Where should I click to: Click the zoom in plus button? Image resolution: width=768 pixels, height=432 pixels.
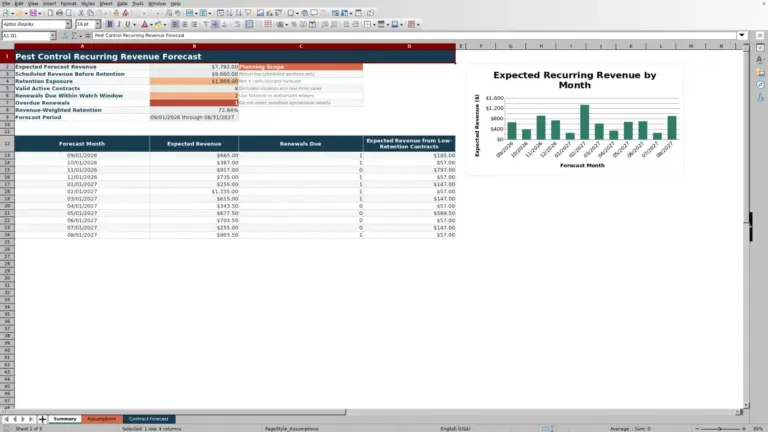[x=744, y=429]
